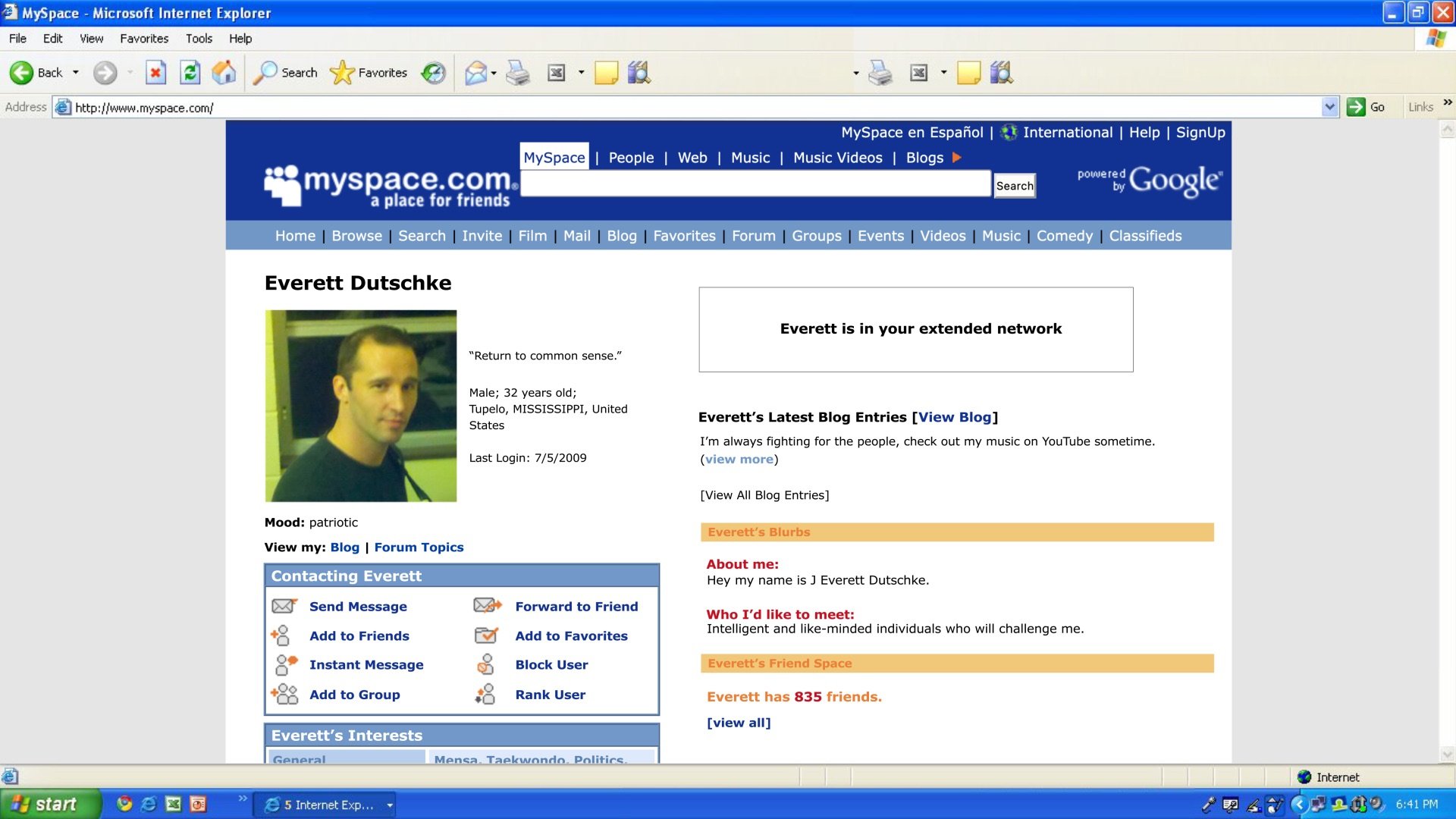Expand hidden system tray icons arrow

pos(1298,804)
